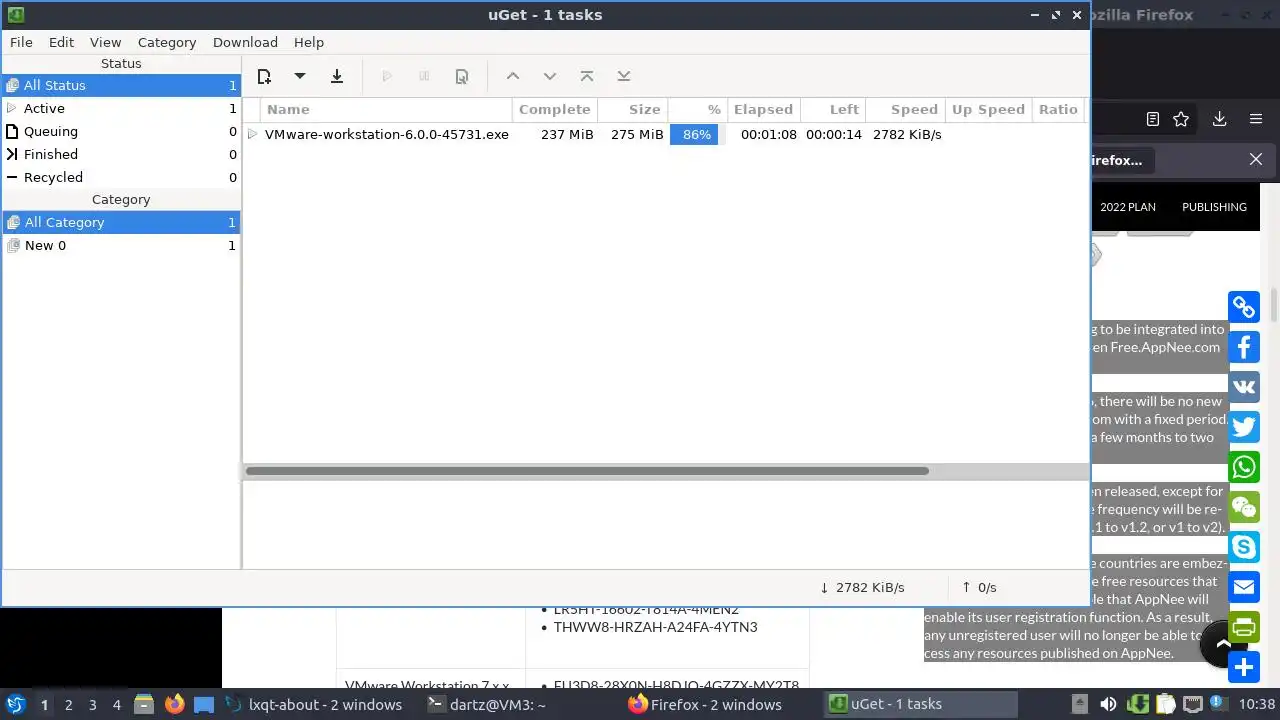The image size is (1280, 720).
Task: Click the 86% progress bar cell
Action: (696, 134)
